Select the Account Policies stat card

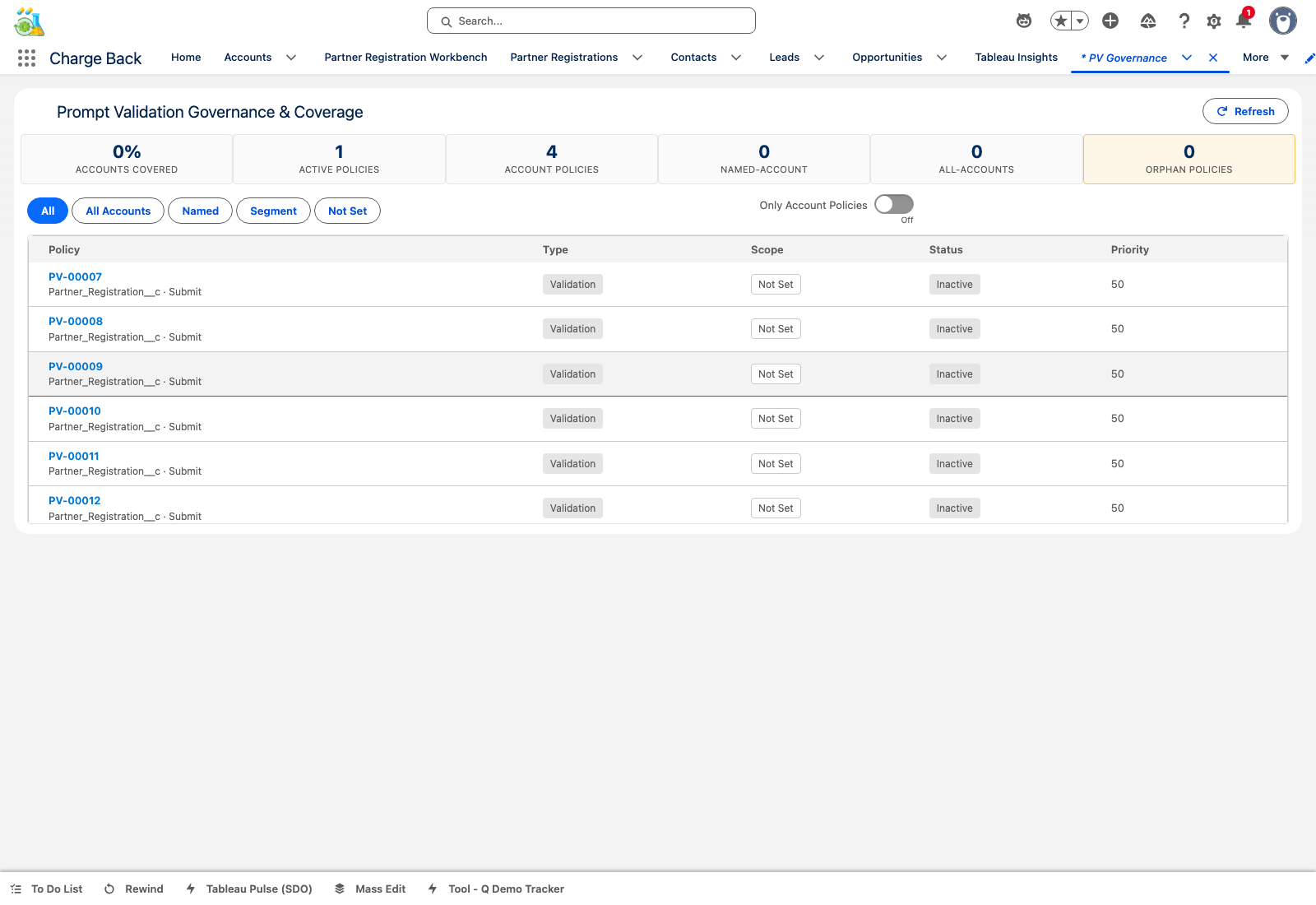(552, 159)
